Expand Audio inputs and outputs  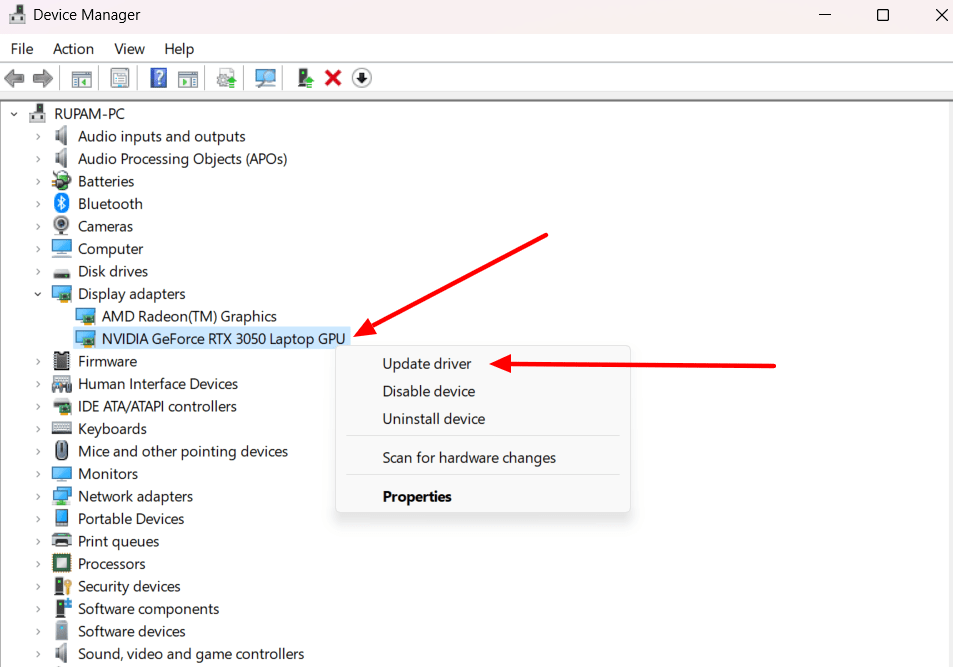click(38, 136)
